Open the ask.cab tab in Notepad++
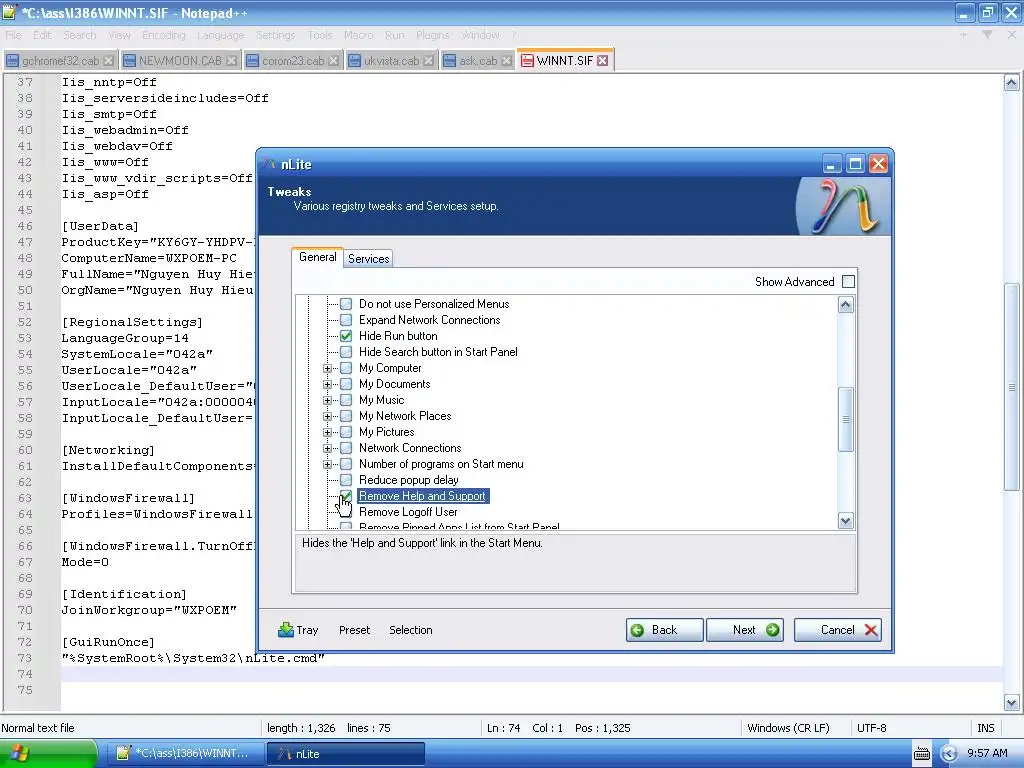Image resolution: width=1024 pixels, height=768 pixels. 477,61
